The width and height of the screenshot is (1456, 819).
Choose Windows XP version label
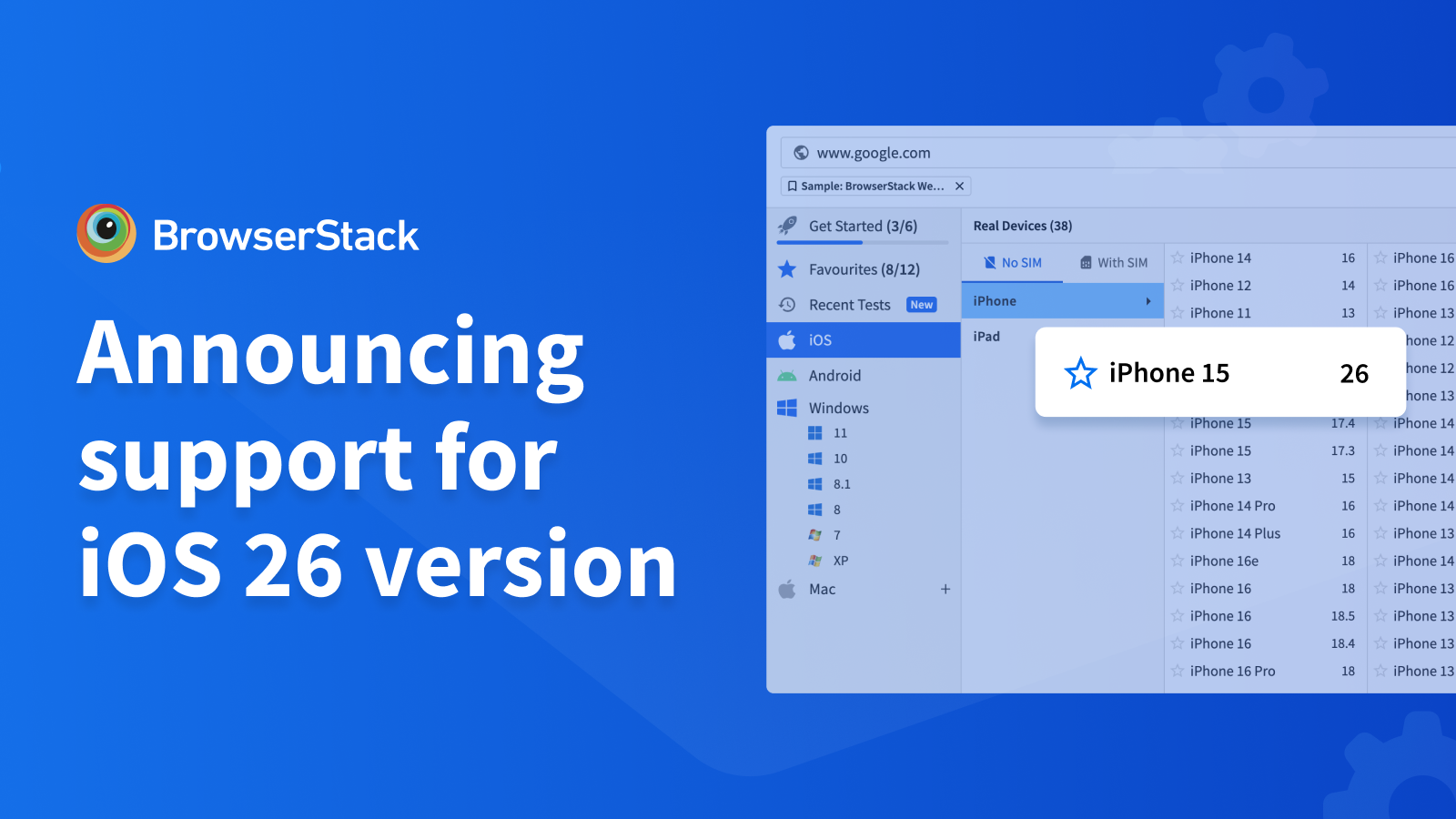[x=841, y=561]
